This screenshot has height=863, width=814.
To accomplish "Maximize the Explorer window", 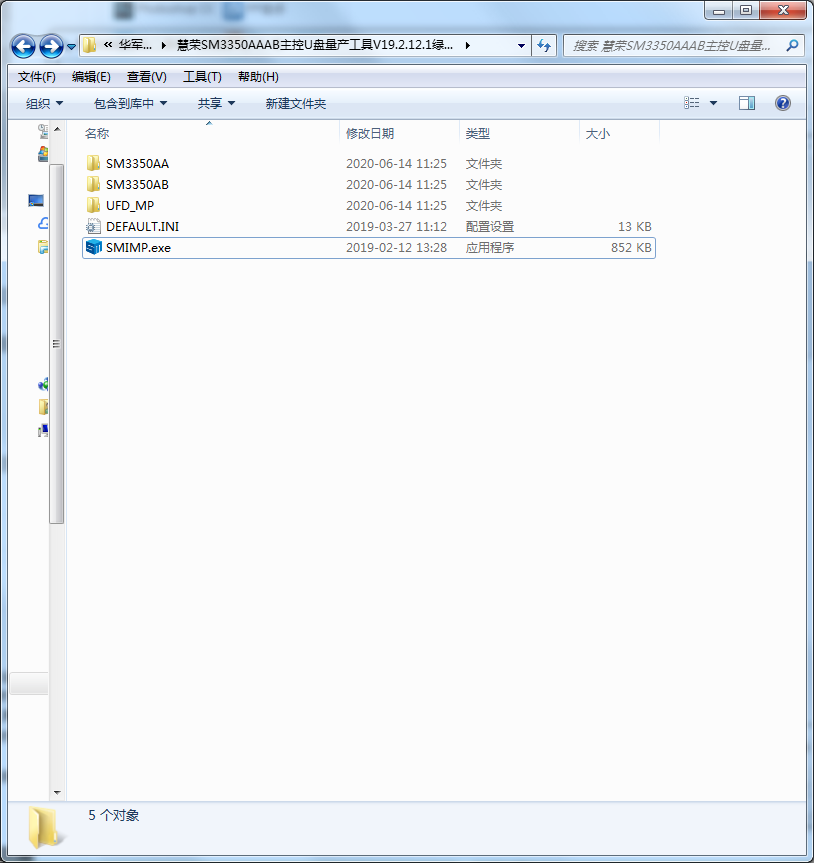I will click(746, 10).
